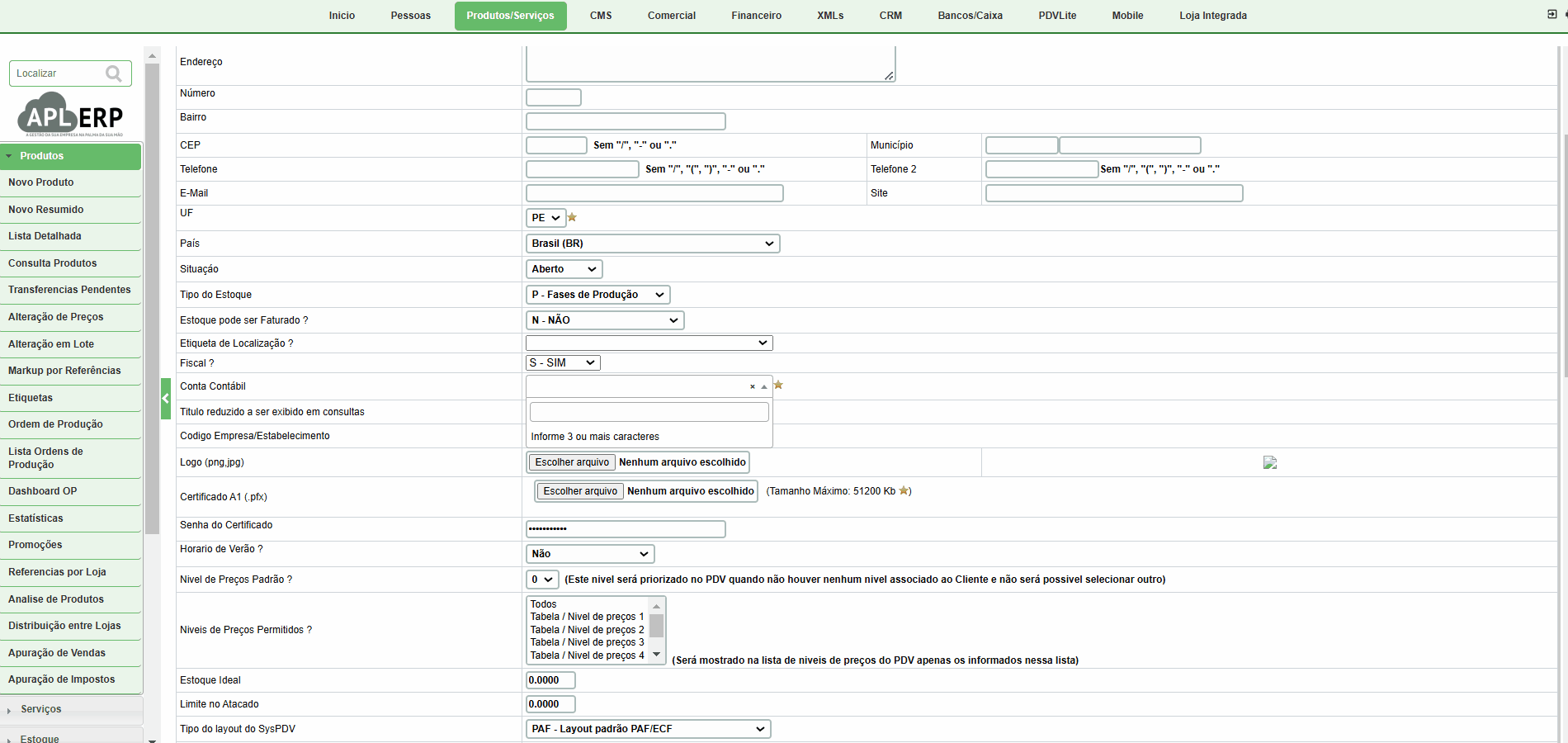
Task: Open Novo Resumido in sidebar
Action: point(71,210)
